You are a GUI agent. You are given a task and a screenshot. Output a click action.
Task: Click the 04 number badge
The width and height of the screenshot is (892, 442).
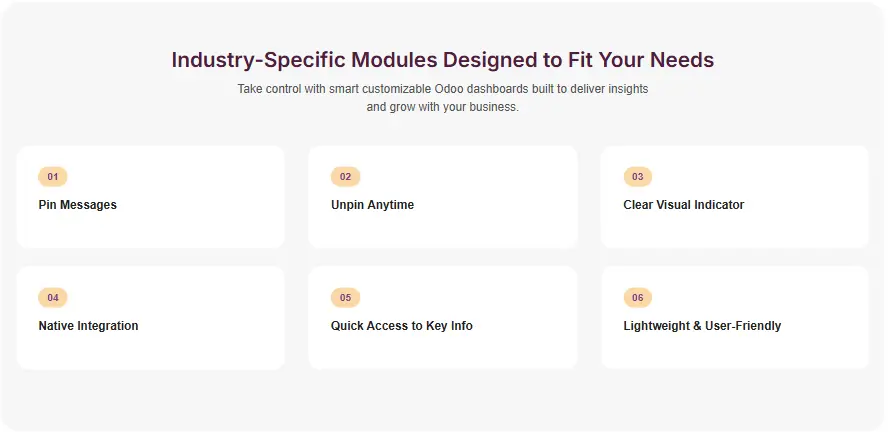(53, 298)
